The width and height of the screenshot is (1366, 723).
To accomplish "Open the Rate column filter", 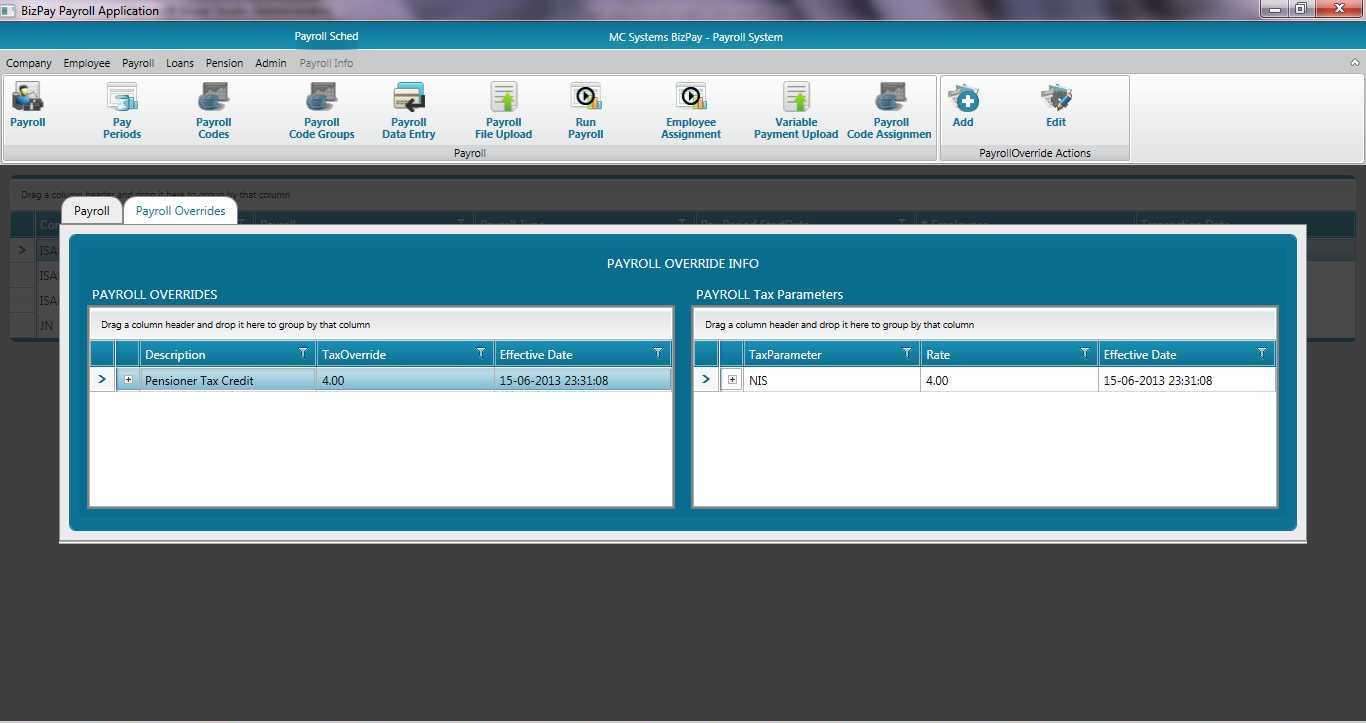I will pyautogui.click(x=1083, y=353).
